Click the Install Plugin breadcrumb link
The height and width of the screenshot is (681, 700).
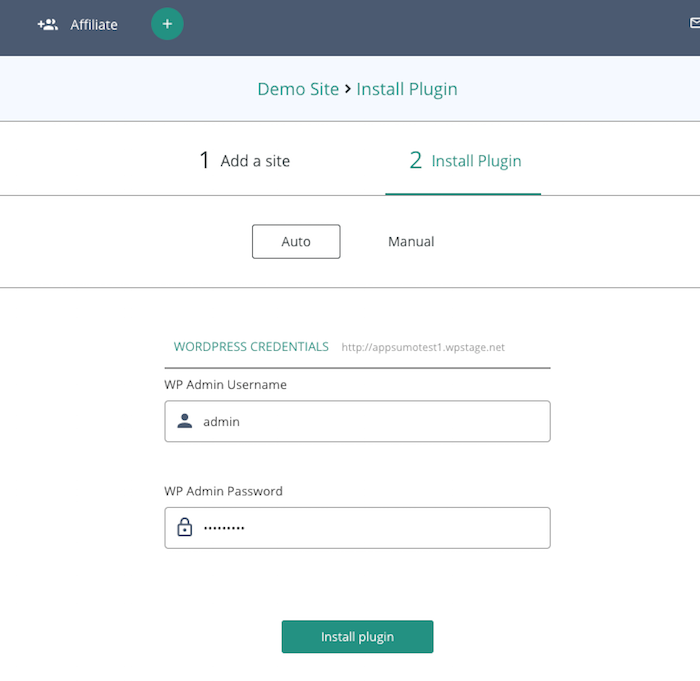coord(407,89)
